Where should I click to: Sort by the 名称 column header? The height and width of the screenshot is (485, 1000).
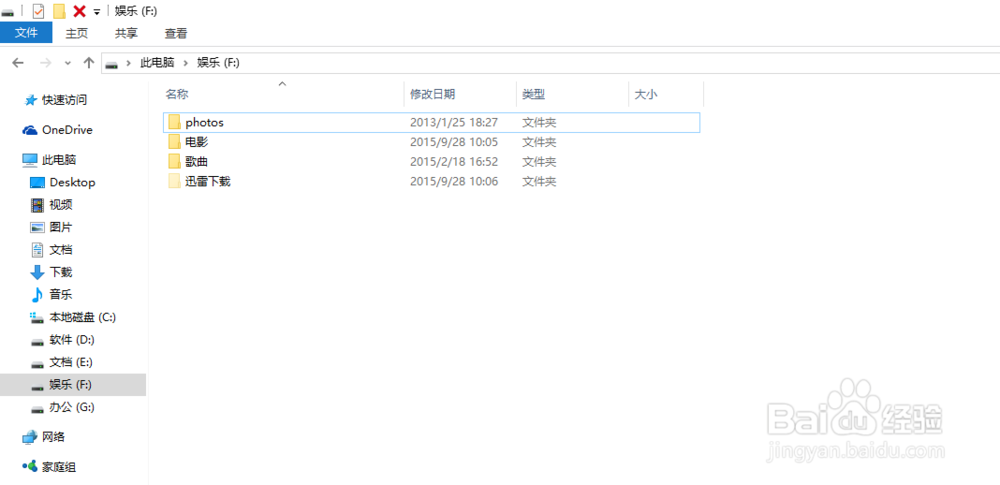coord(177,94)
